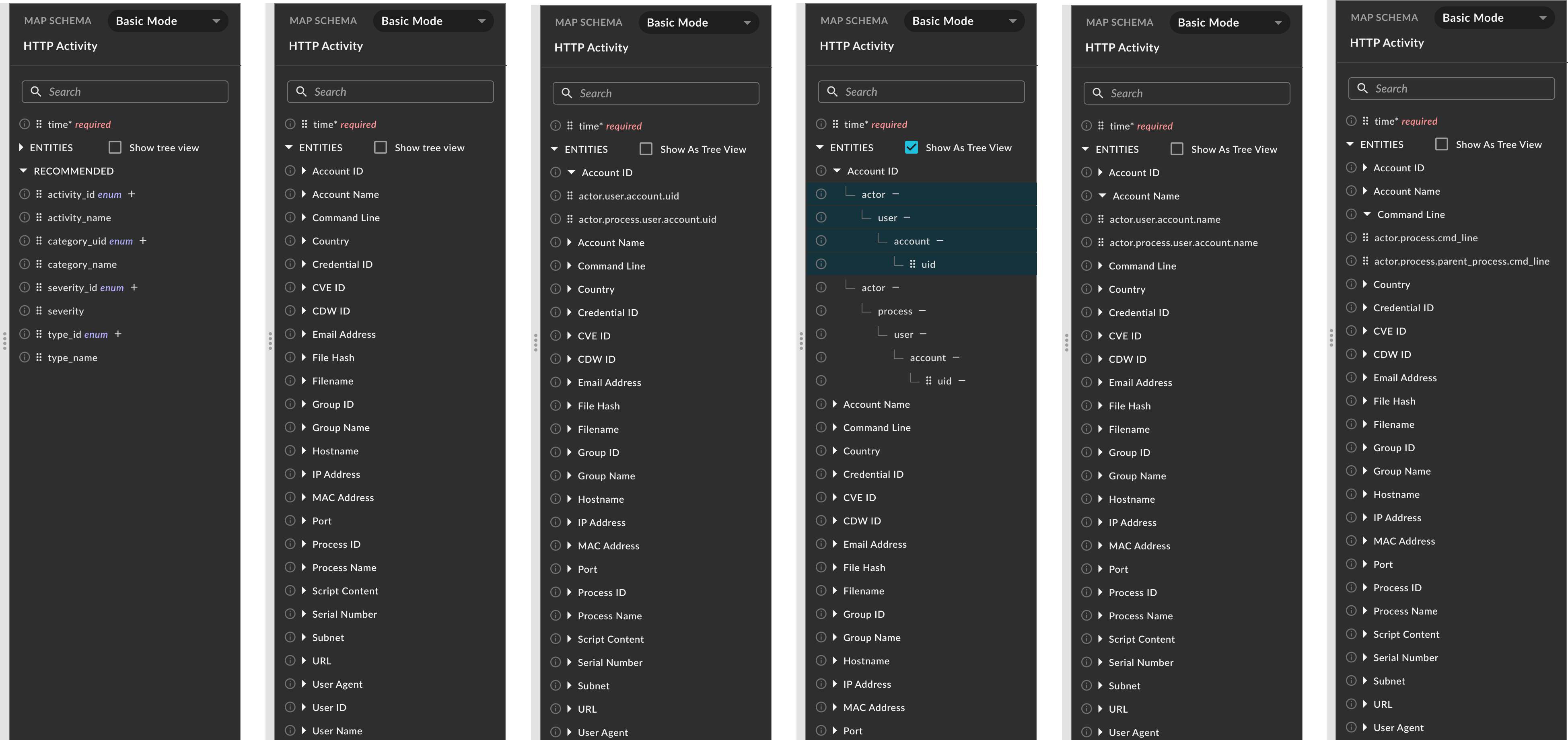1568x740 pixels.
Task: Click the drag handle of the severity row
Action: pos(39,311)
